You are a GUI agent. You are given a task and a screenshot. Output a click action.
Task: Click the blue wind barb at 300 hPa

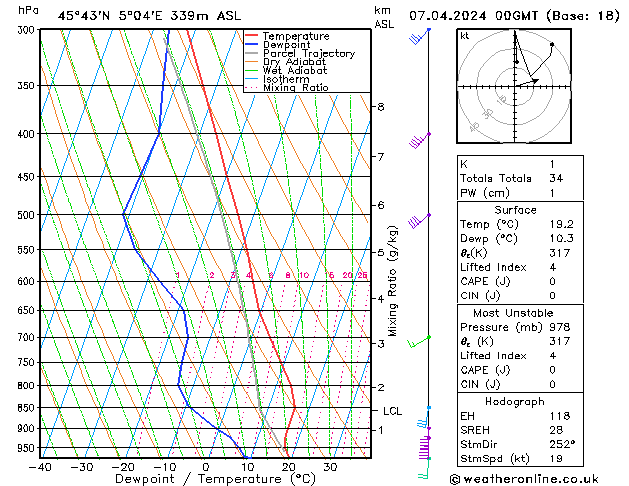(x=418, y=36)
